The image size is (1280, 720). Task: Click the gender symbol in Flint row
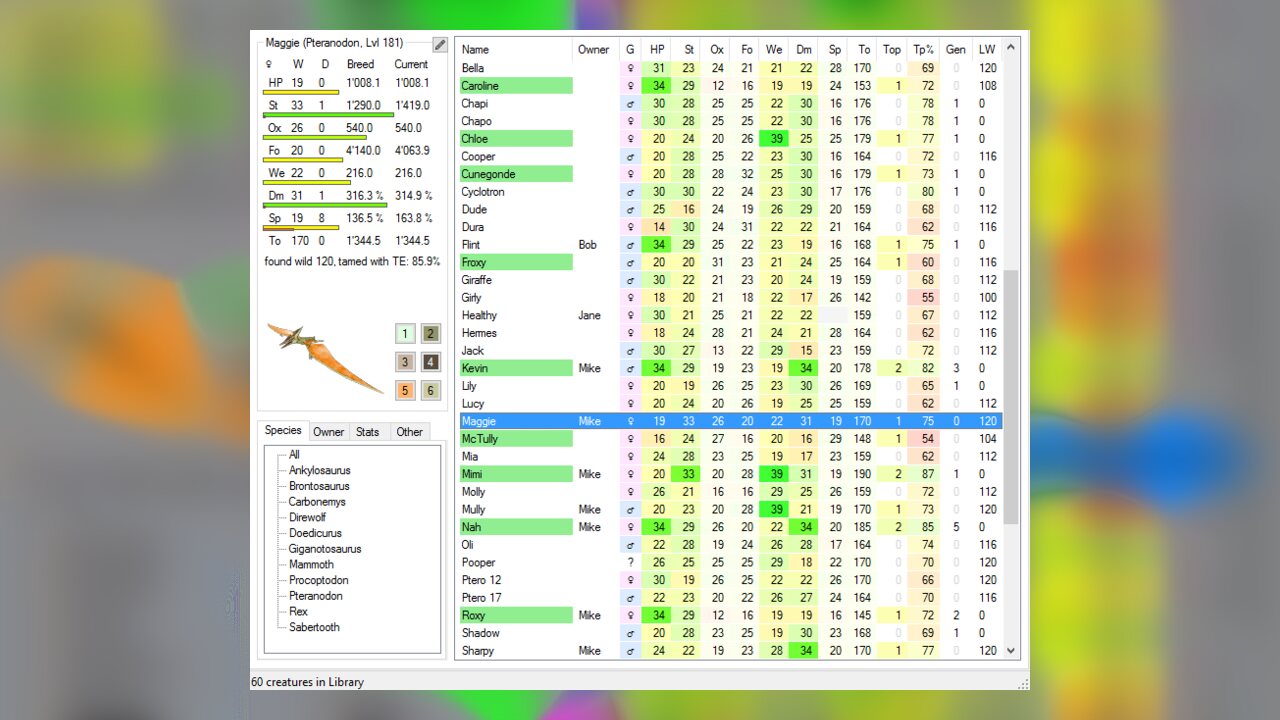click(x=630, y=245)
